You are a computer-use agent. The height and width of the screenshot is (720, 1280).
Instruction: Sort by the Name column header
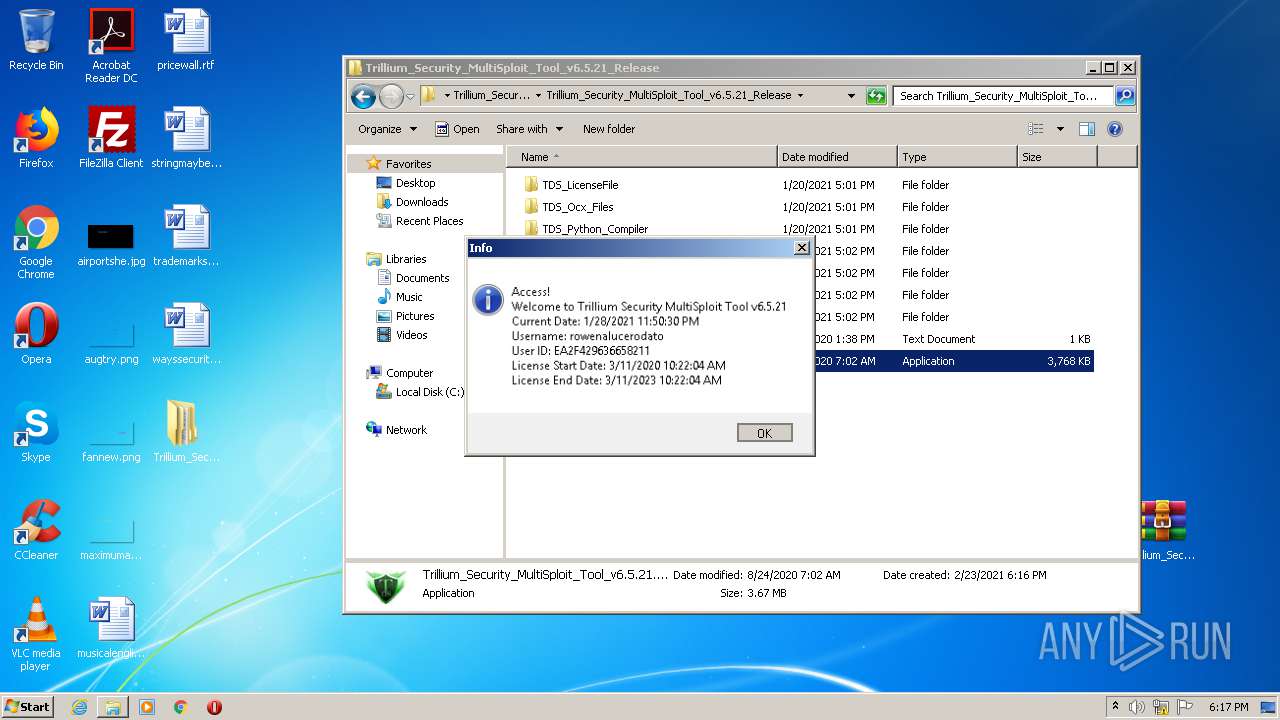(x=642, y=157)
